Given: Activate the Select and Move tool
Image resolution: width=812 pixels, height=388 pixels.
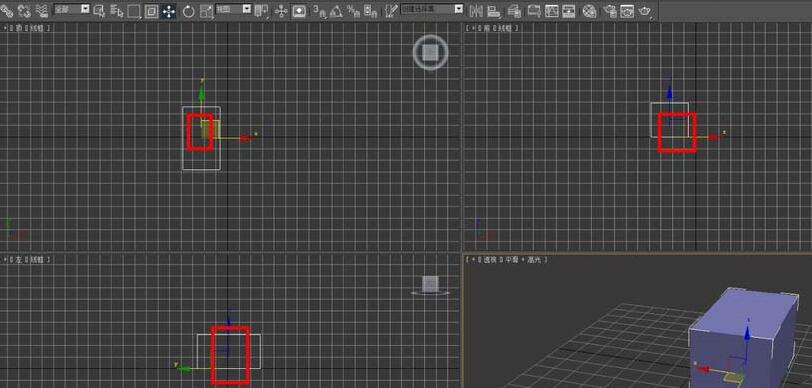Looking at the screenshot, I should [169, 11].
